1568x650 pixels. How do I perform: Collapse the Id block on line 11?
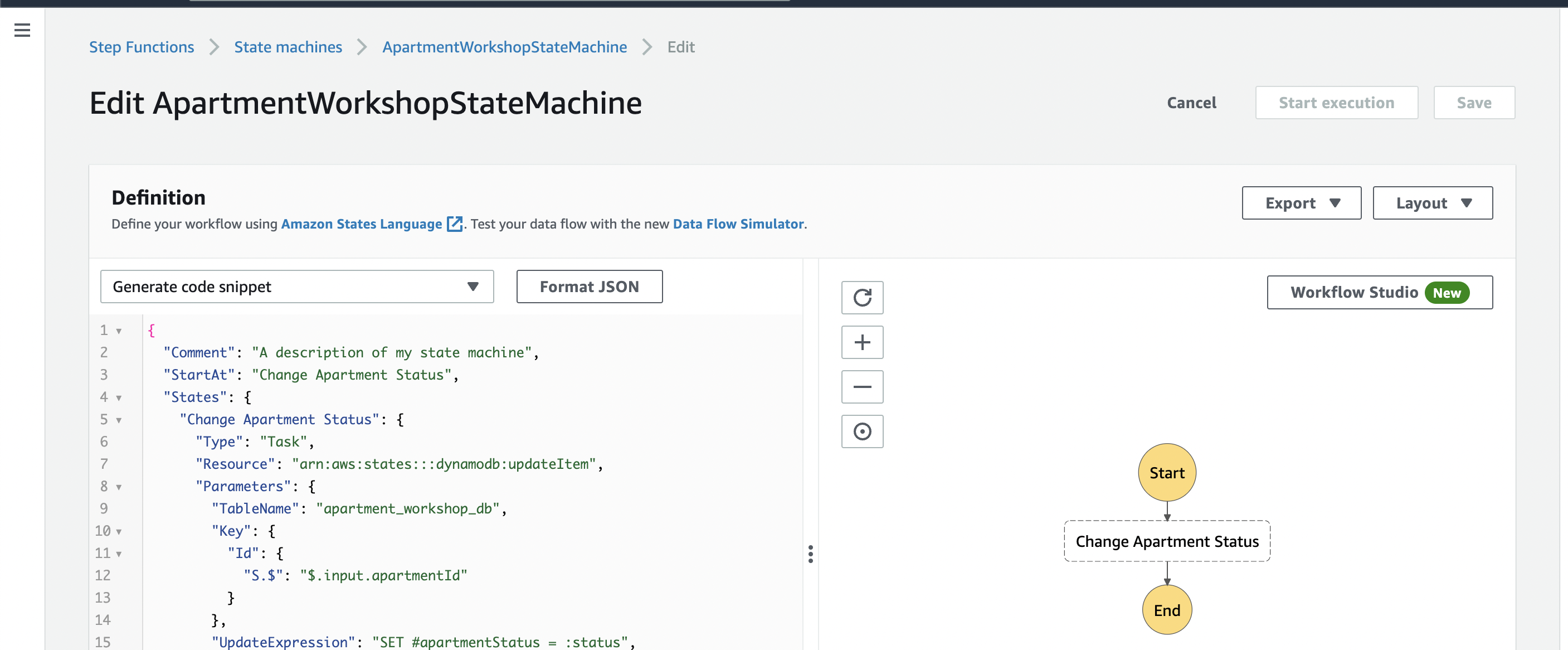(x=119, y=554)
